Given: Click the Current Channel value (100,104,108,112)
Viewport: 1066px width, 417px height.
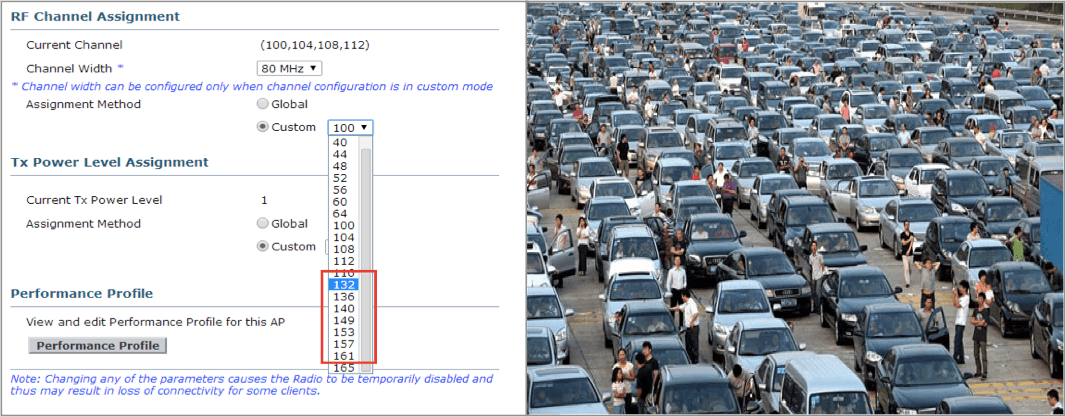Looking at the screenshot, I should 315,46.
